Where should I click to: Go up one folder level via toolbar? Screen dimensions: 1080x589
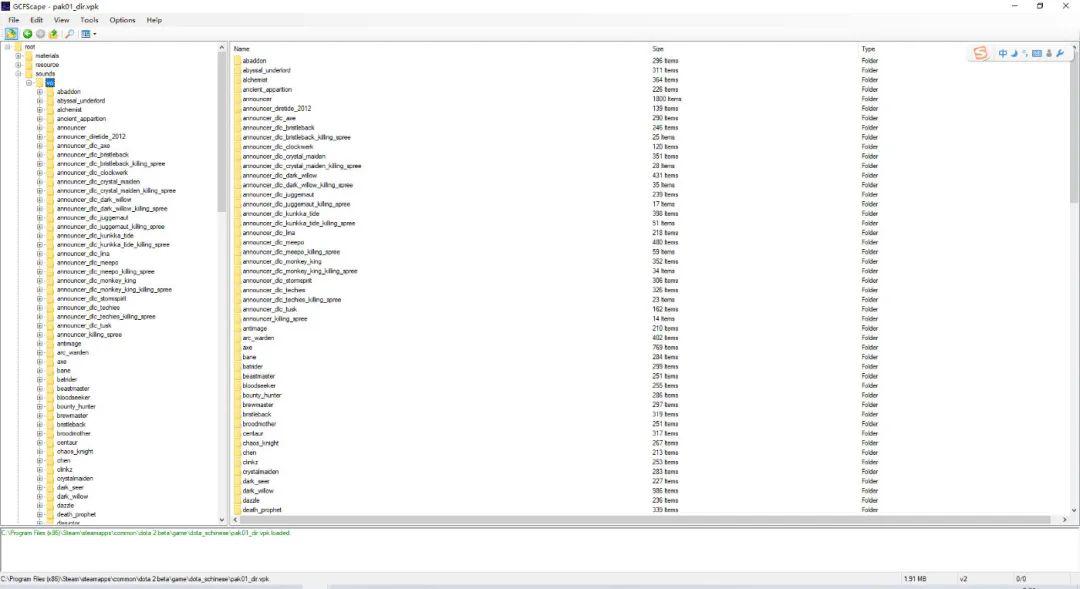click(x=53, y=34)
